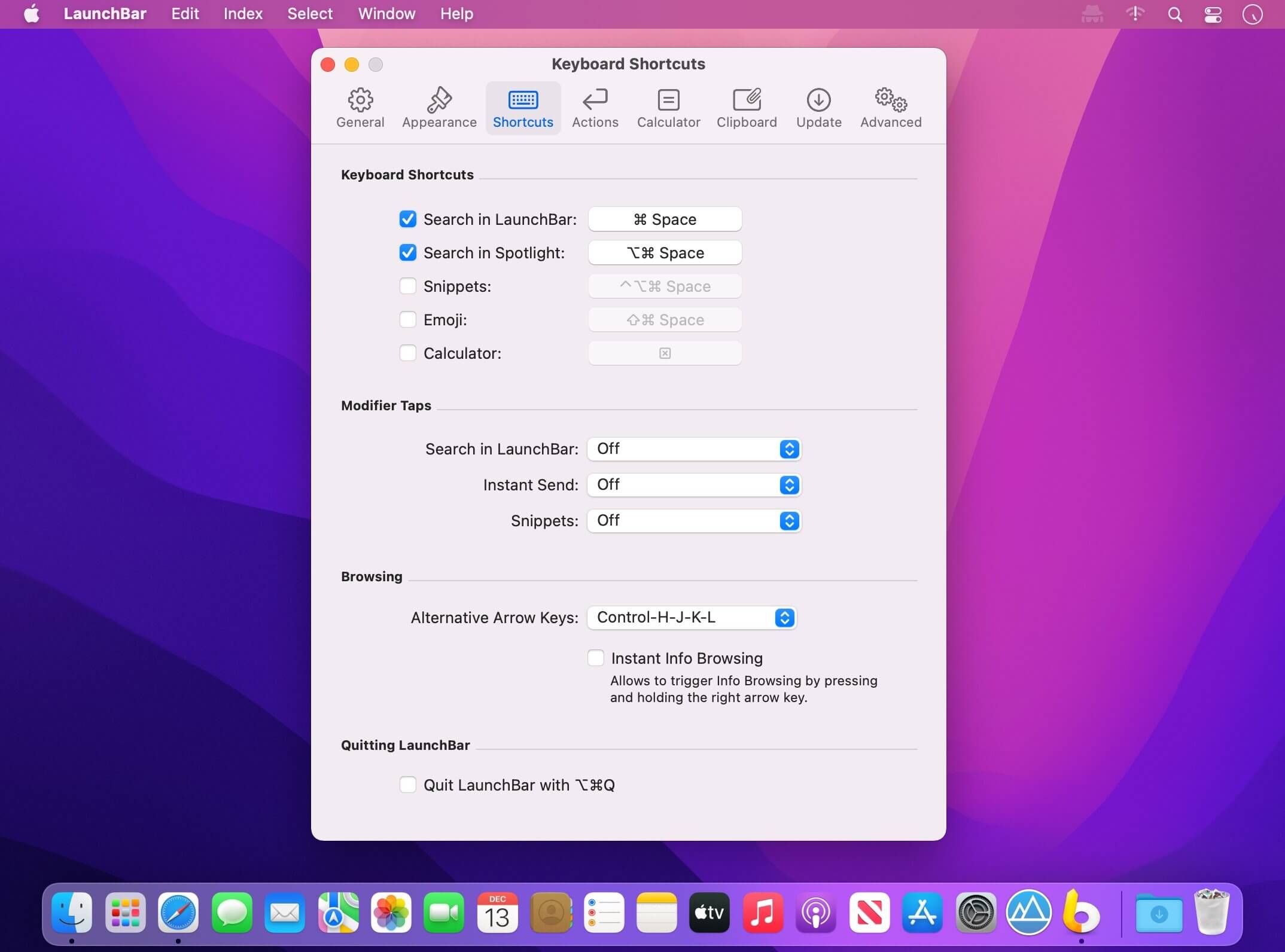
Task: Open the Edit menu
Action: (x=185, y=14)
